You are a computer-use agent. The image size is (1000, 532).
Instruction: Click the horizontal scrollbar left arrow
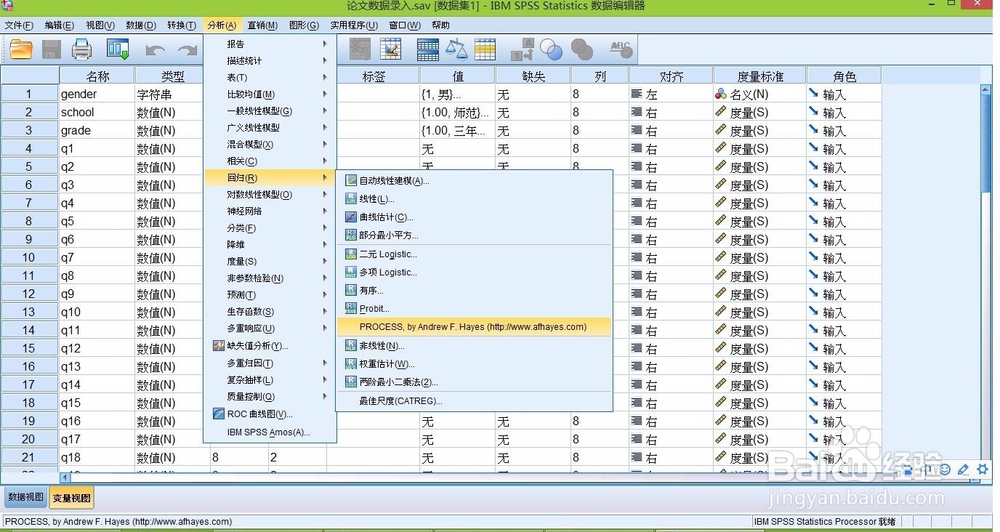pyautogui.click(x=65, y=477)
